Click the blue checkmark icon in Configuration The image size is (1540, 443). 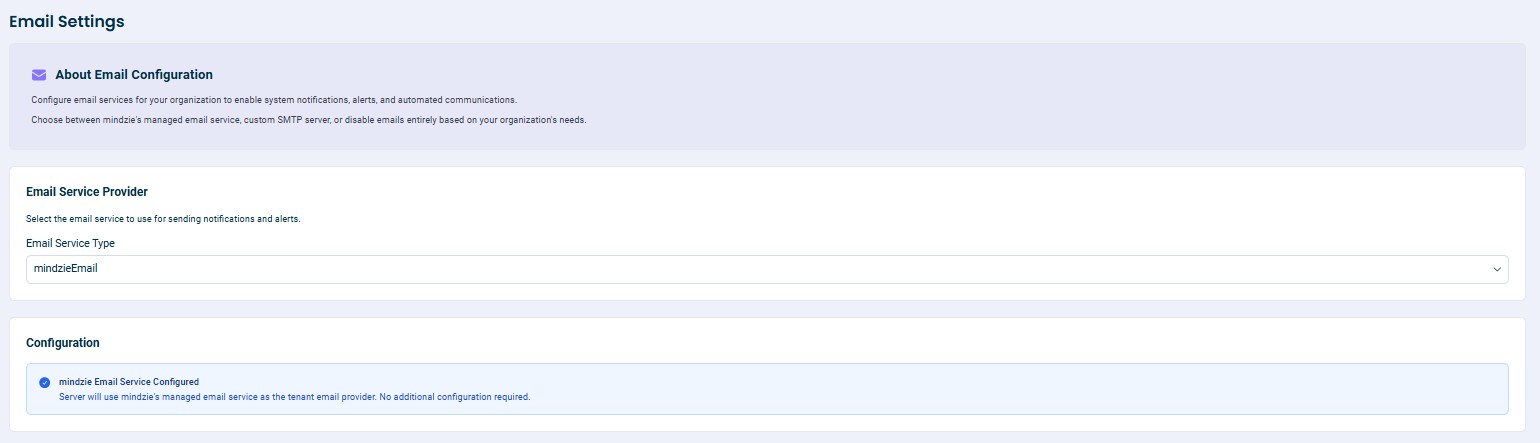[44, 382]
